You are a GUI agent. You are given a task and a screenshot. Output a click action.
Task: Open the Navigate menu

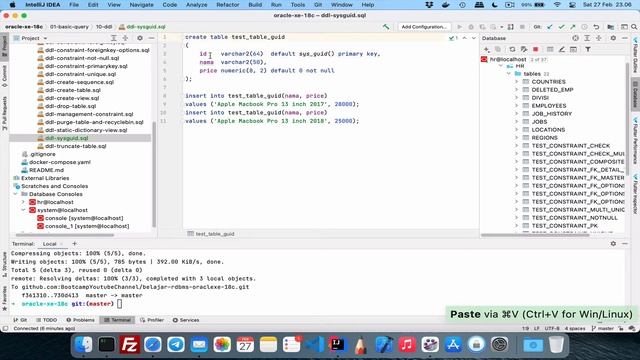[x=141, y=5]
